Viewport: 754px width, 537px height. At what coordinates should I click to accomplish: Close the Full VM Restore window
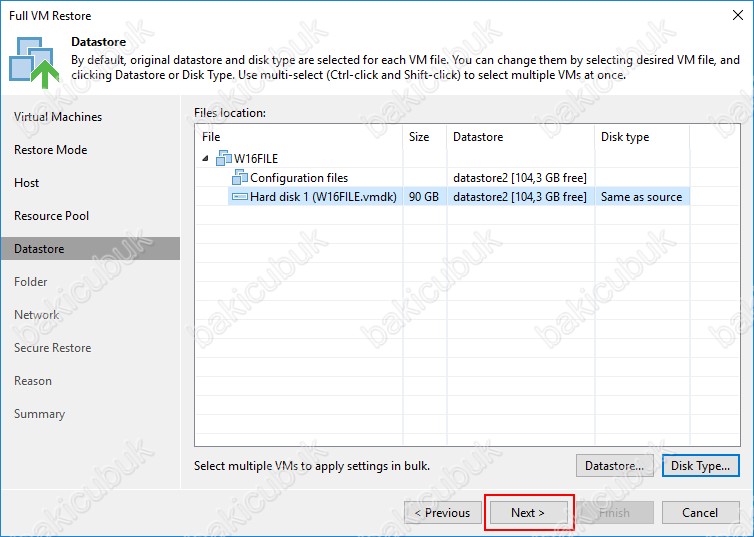pyautogui.click(x=738, y=15)
